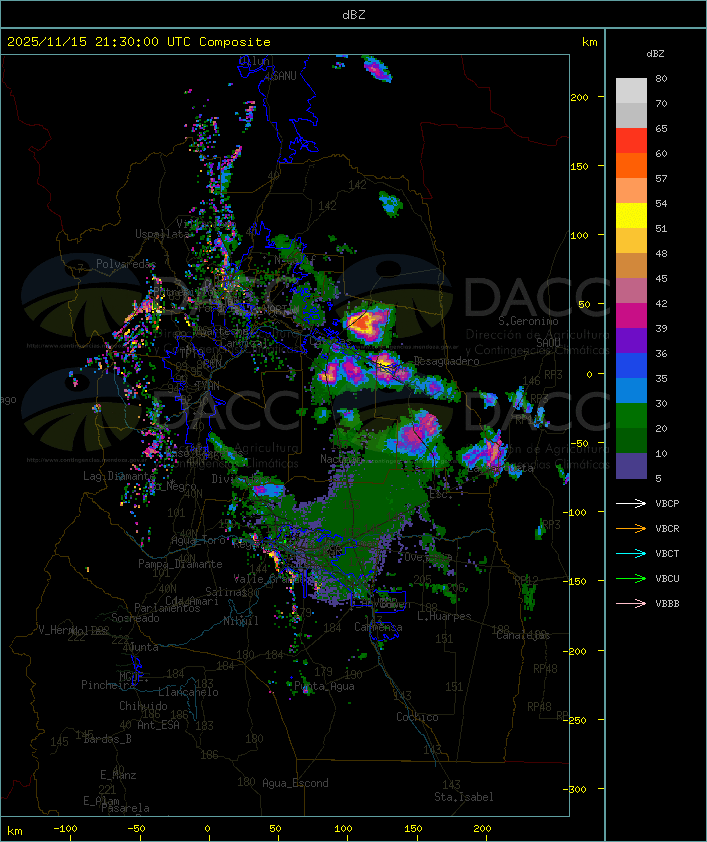Click the 50 tick on the horizontal axis

275,829
